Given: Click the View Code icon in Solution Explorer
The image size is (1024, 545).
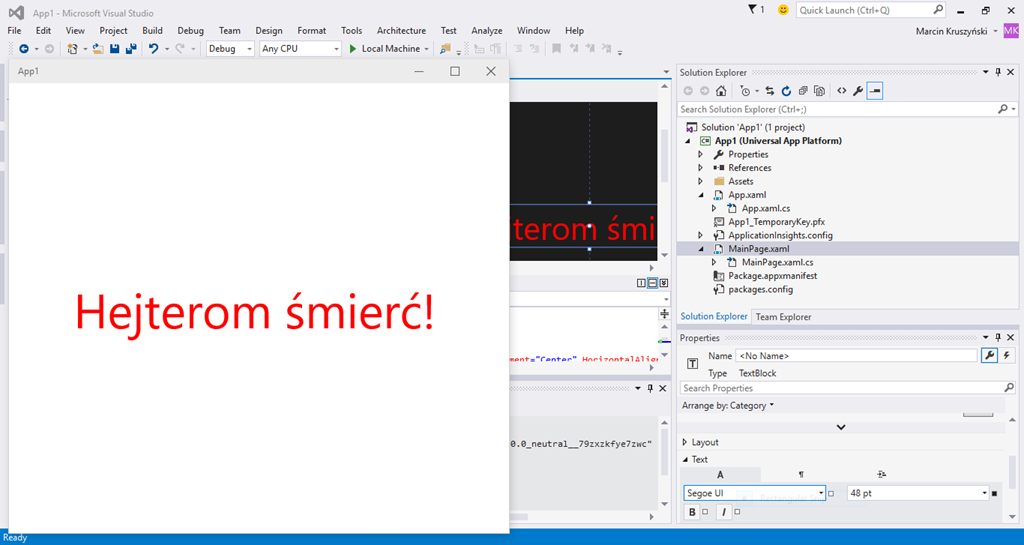Looking at the screenshot, I should click(842, 91).
